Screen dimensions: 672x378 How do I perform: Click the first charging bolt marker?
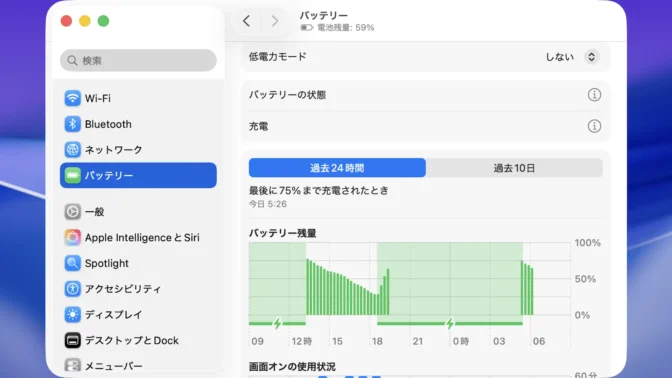coord(277,323)
